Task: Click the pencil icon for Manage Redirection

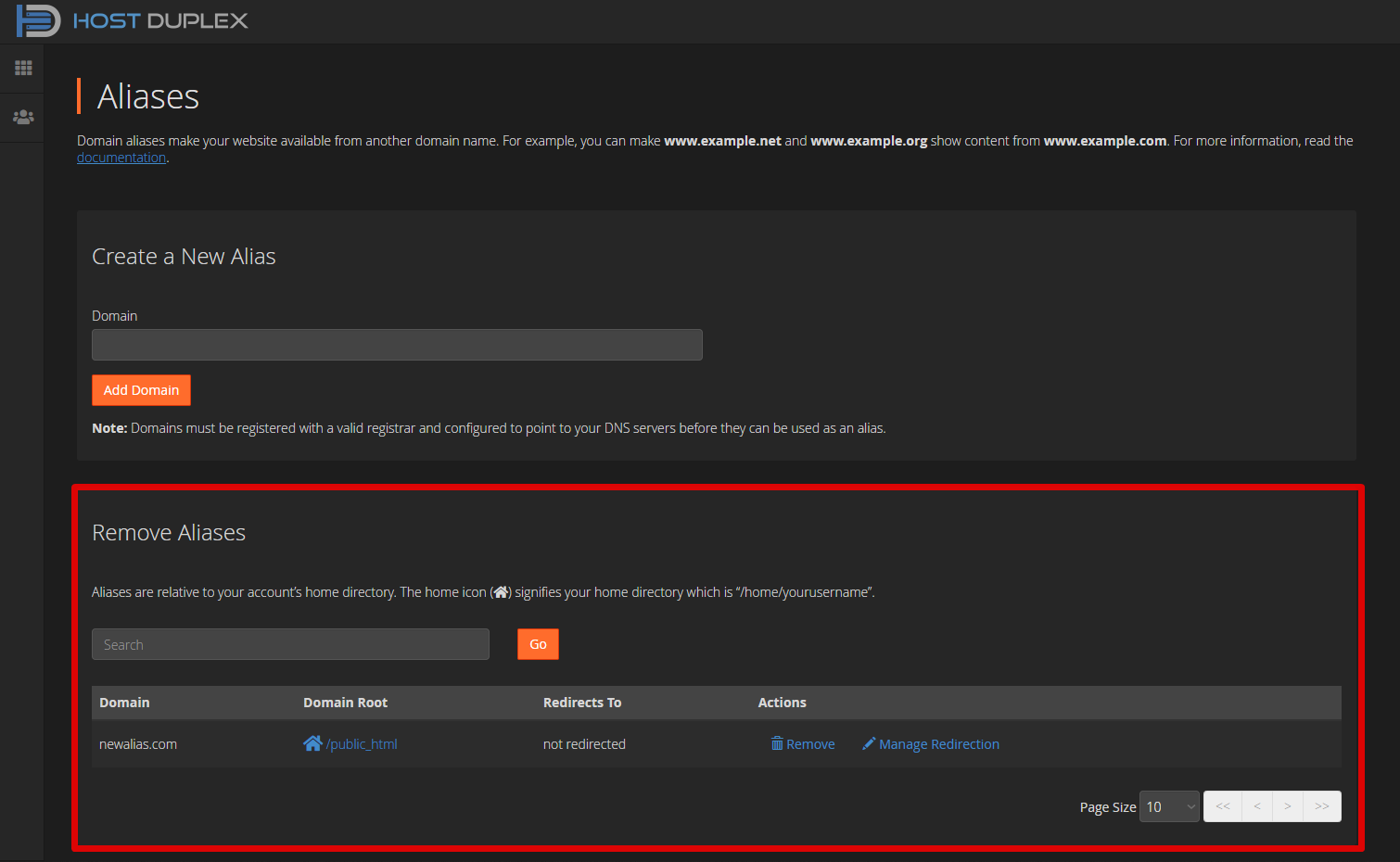Action: [x=869, y=743]
